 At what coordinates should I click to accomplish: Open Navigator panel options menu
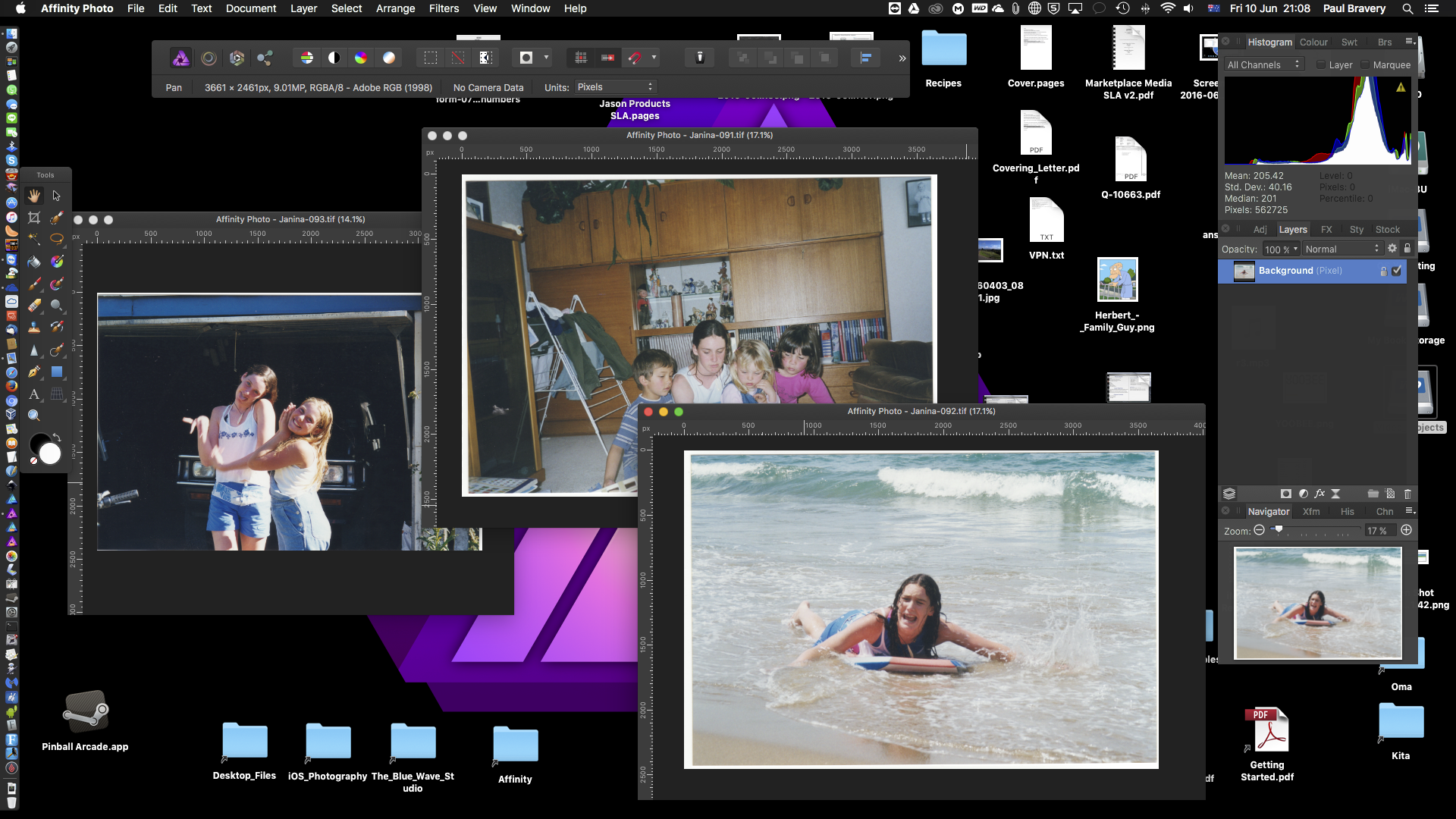[1410, 511]
